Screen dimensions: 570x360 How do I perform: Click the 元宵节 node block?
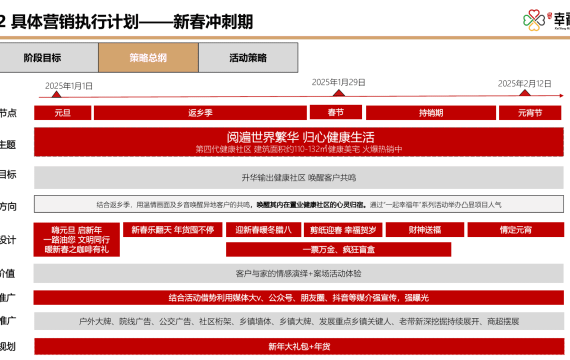coord(530,113)
